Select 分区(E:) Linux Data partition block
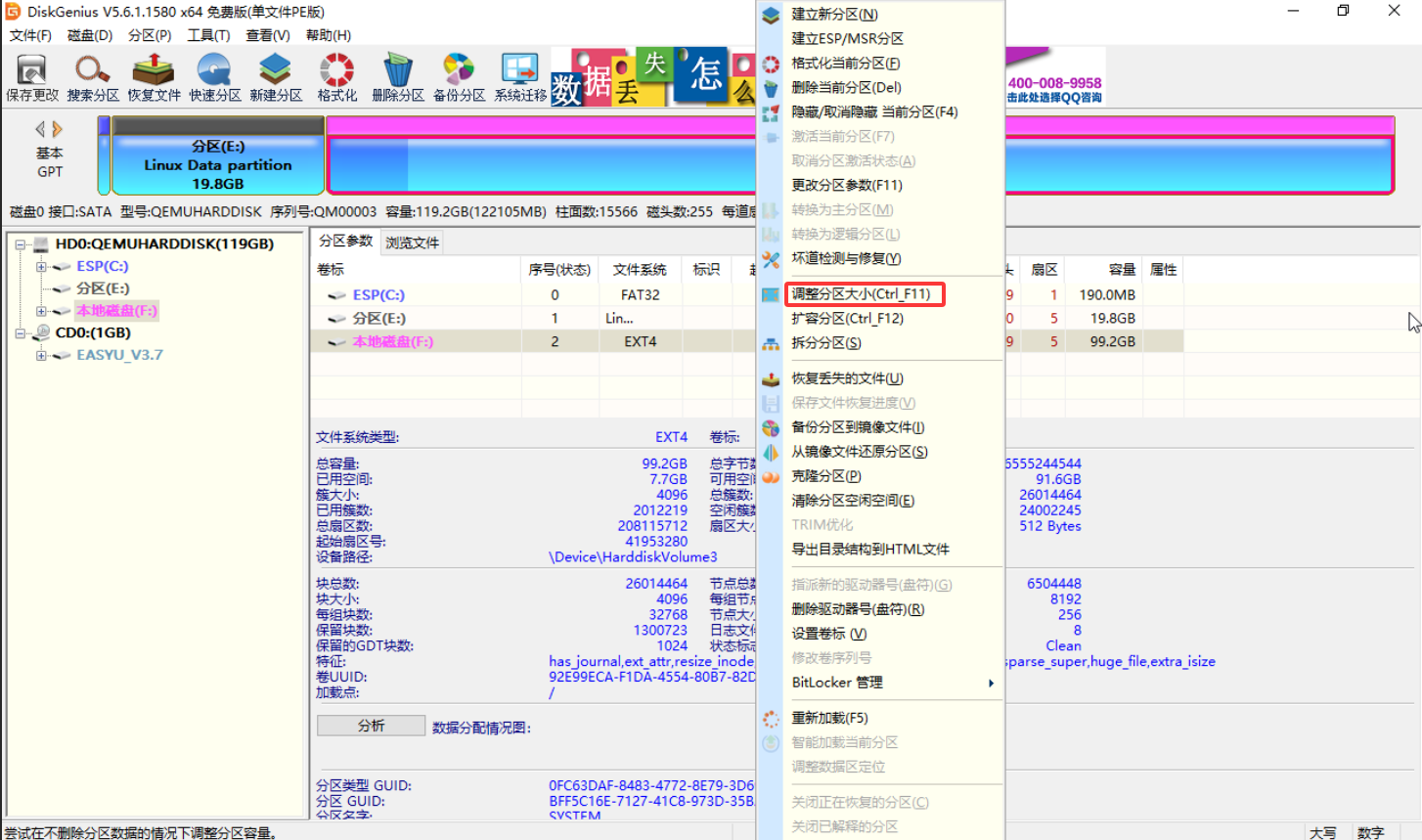 click(218, 156)
